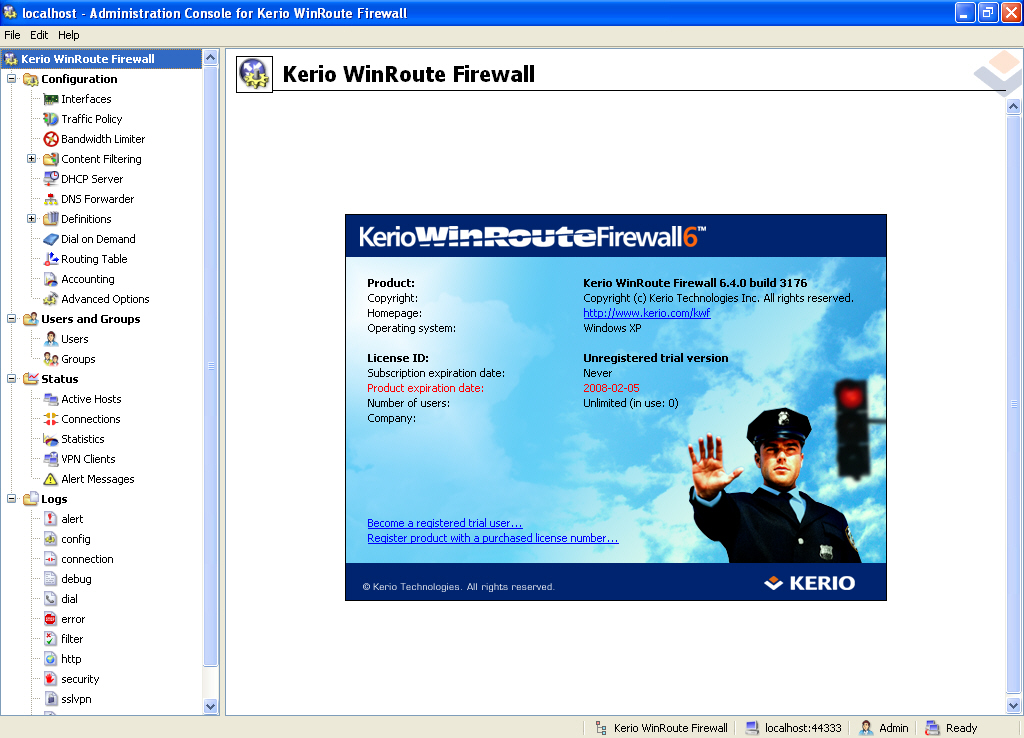This screenshot has height=738, width=1024.
Task: Click the Routing Table icon
Action: click(x=51, y=259)
